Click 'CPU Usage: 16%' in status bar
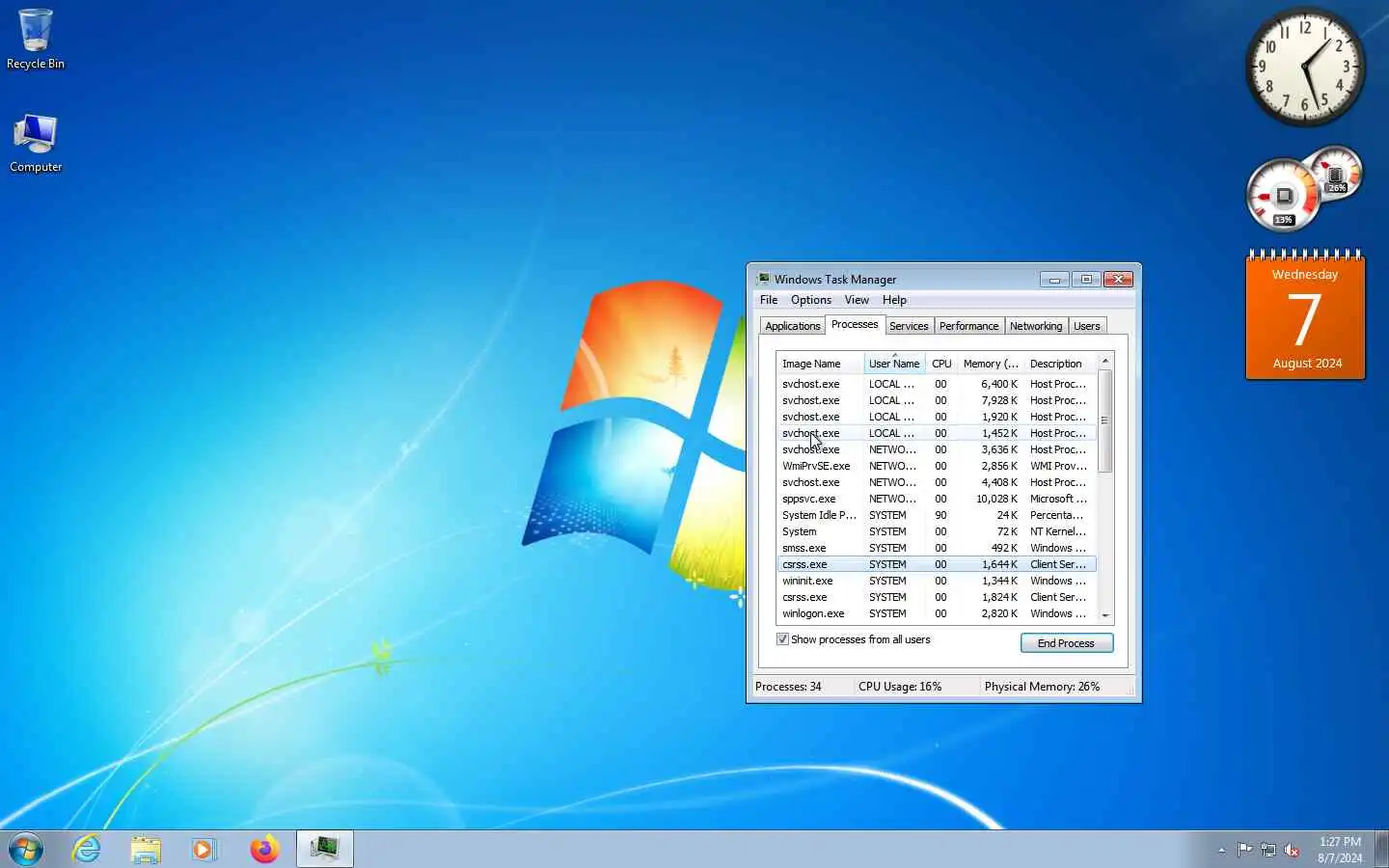The height and width of the screenshot is (868, 1389). pyautogui.click(x=900, y=687)
